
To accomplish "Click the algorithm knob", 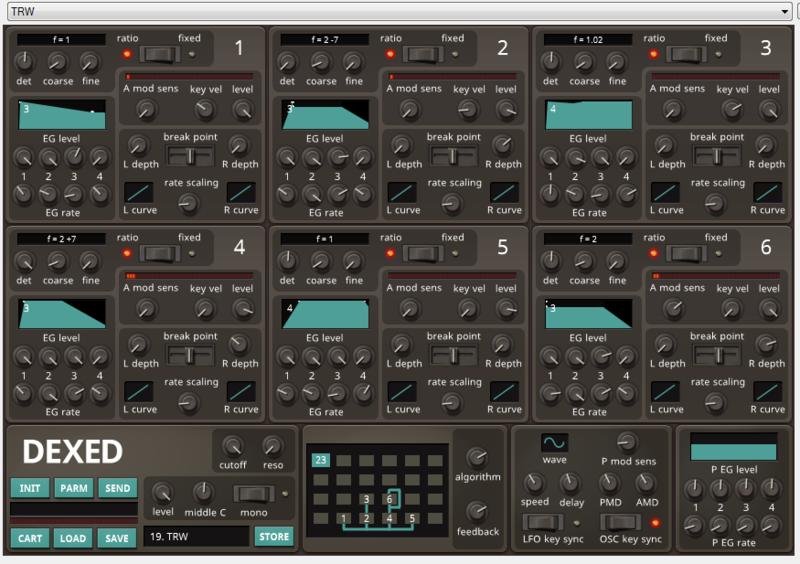I will (477, 457).
